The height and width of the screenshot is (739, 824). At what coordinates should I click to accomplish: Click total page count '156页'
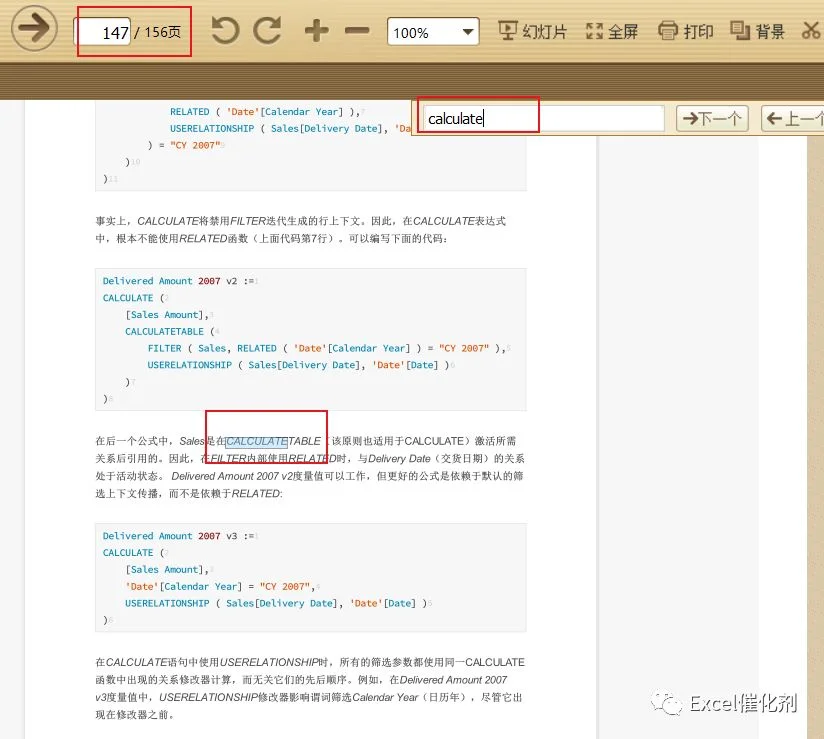coord(162,32)
